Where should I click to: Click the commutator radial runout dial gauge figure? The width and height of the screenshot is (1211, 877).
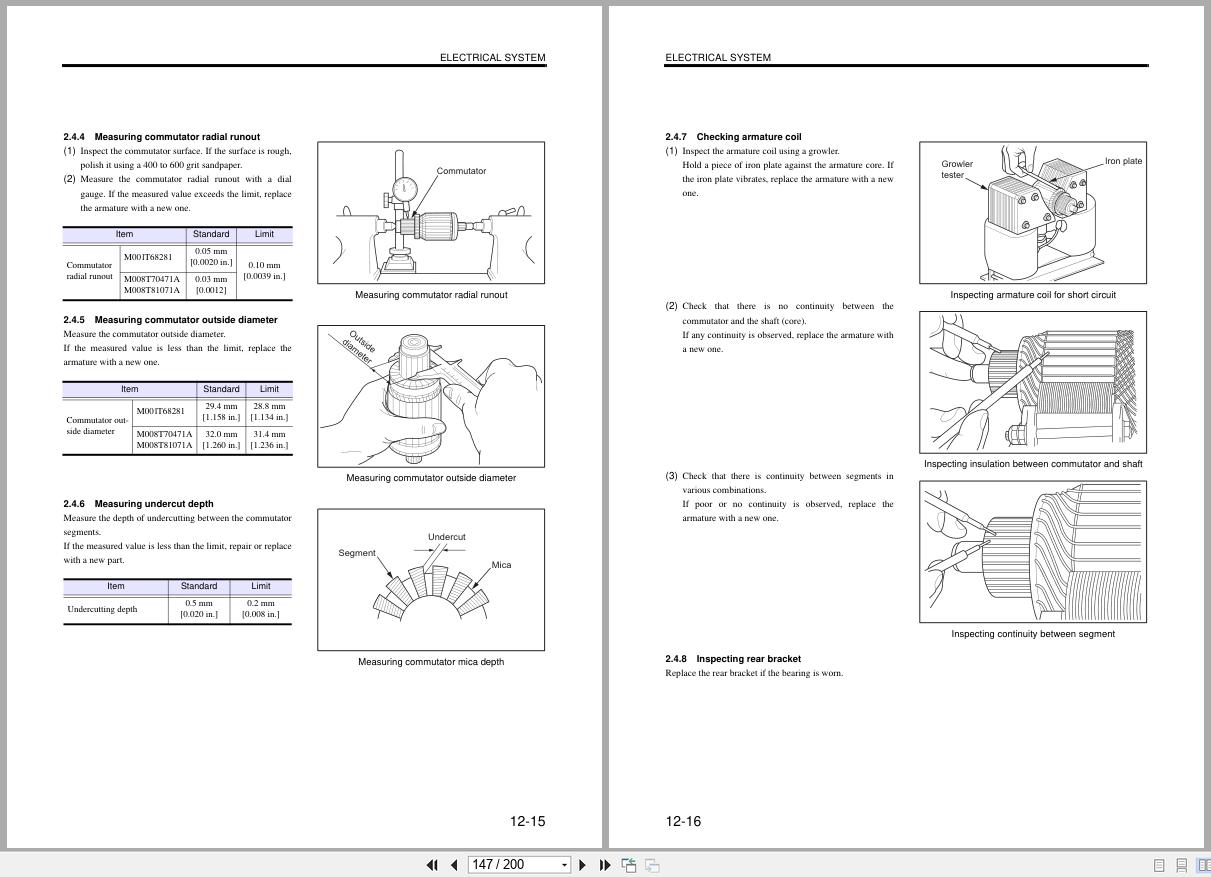431,213
